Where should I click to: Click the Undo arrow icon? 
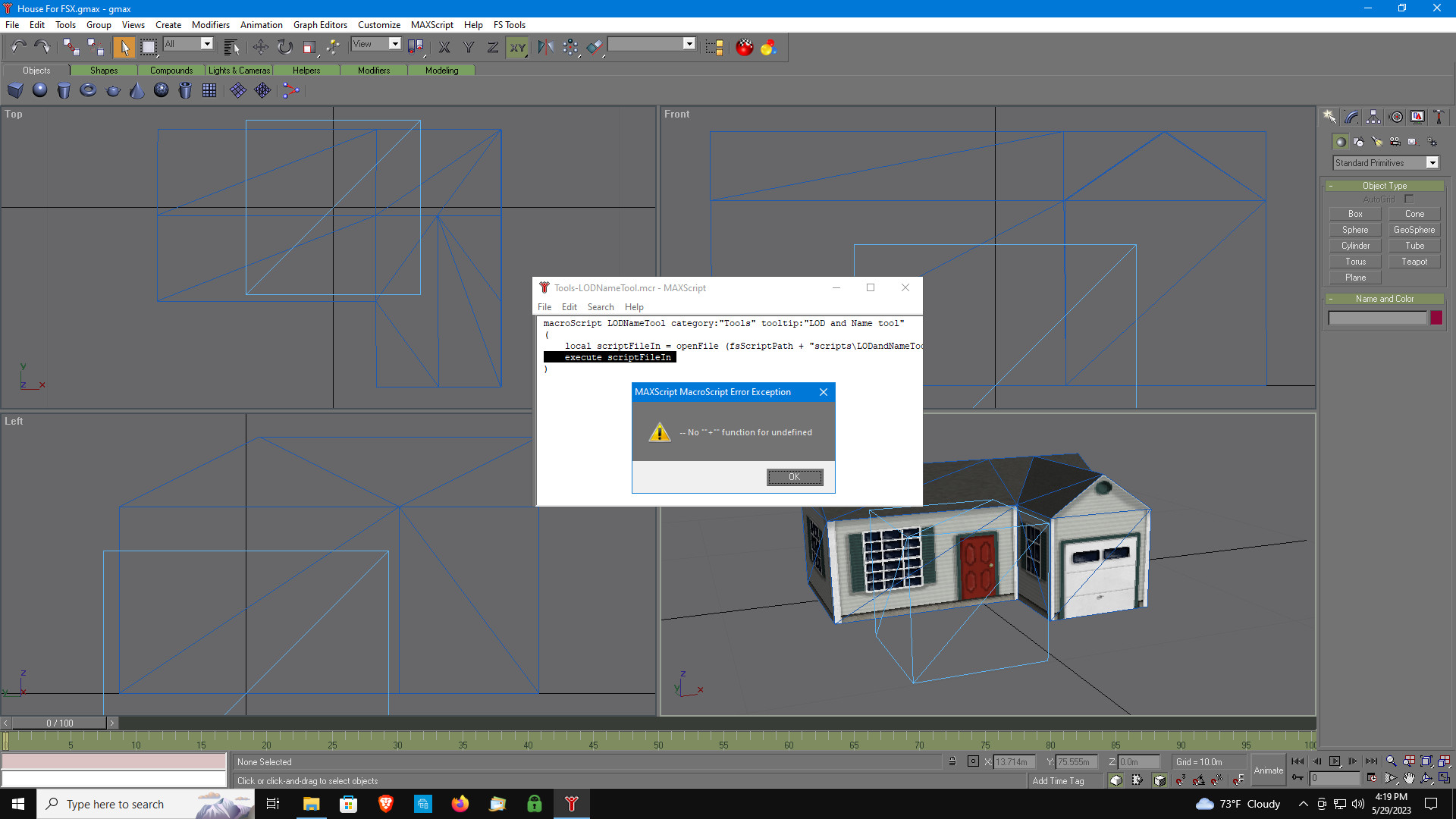coord(18,47)
